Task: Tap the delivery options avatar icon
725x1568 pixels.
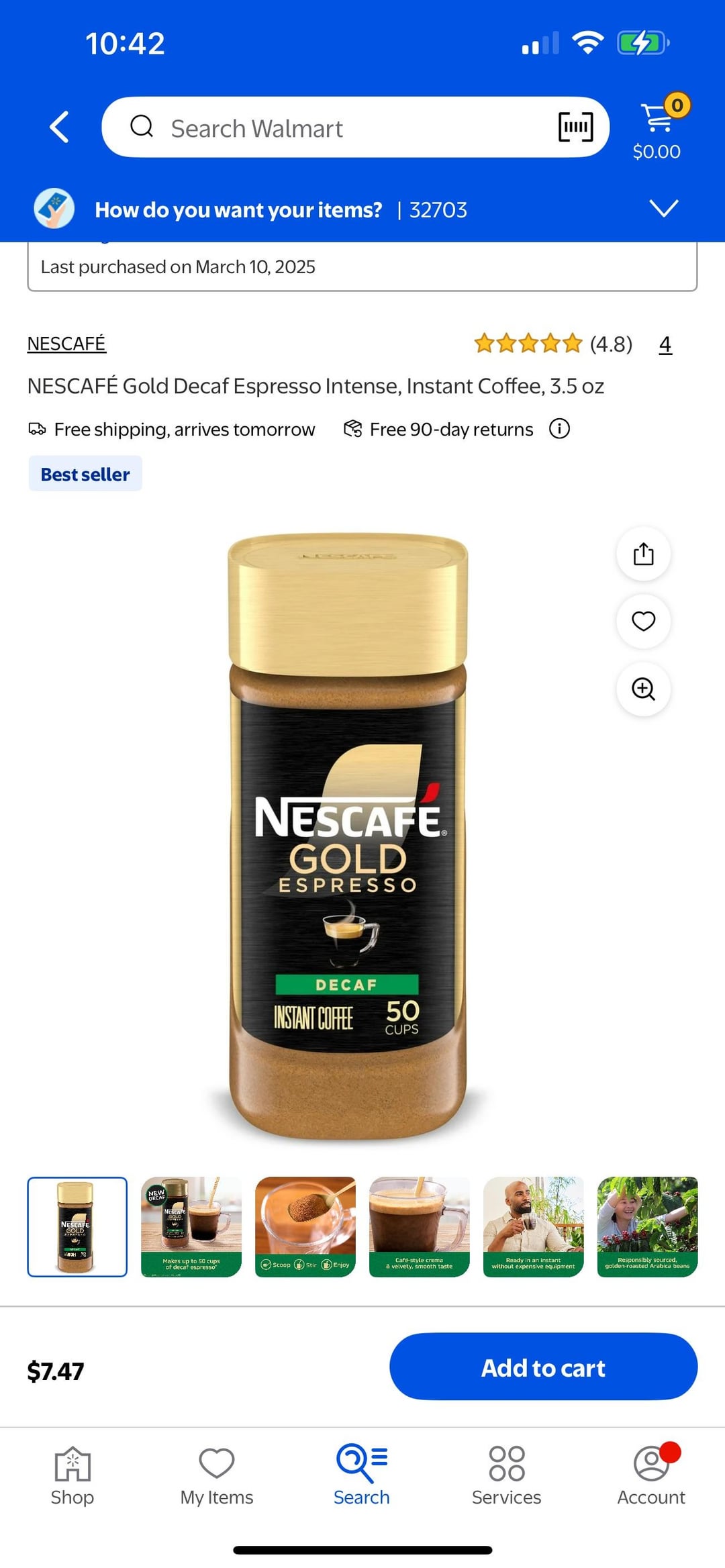Action: 54,209
